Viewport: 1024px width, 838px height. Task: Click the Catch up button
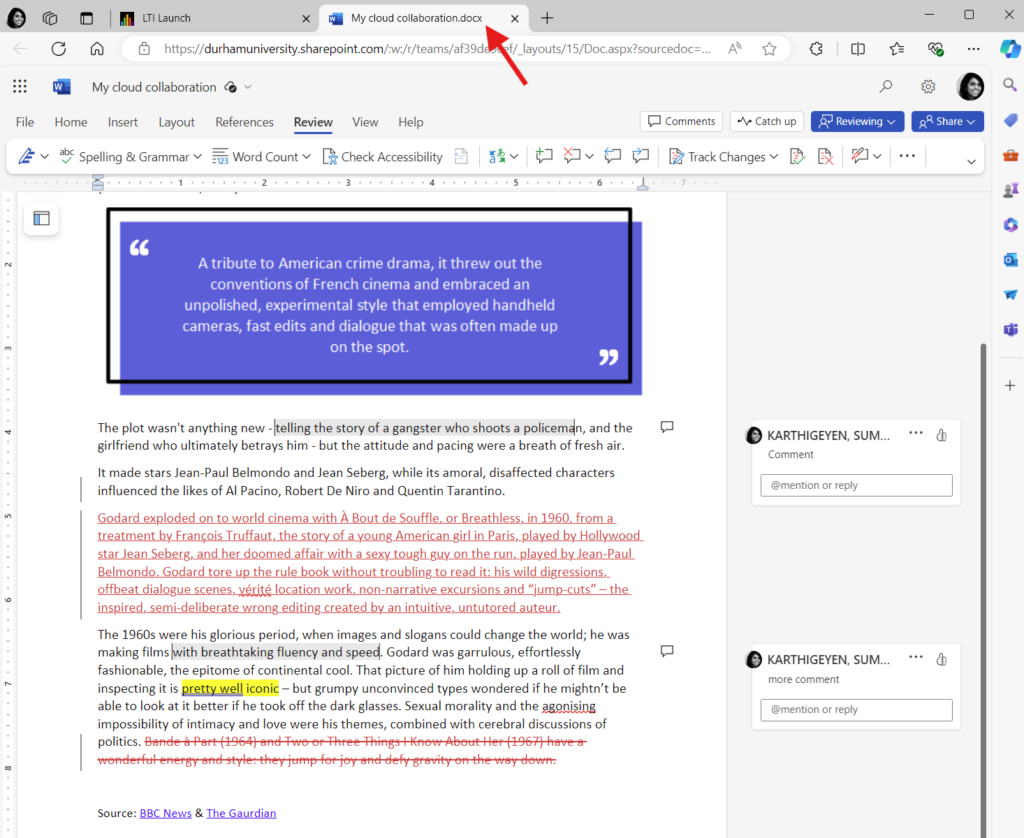tap(767, 121)
